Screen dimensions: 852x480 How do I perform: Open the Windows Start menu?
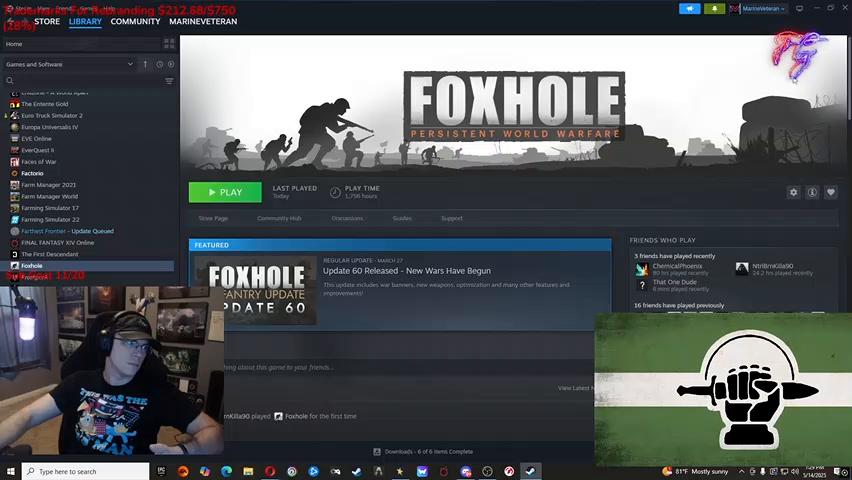point(10,471)
